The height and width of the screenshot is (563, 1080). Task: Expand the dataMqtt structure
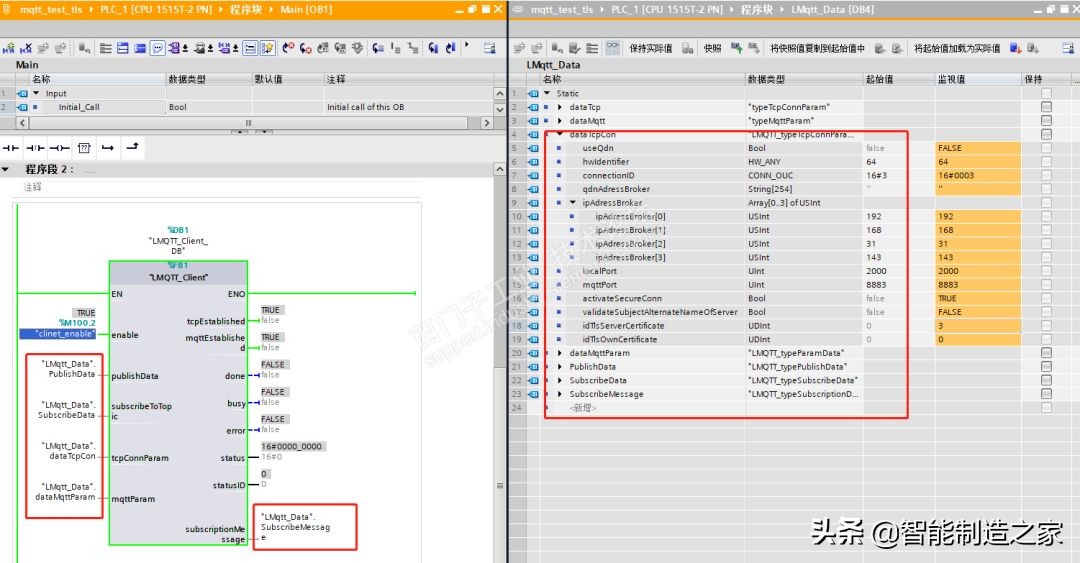[560, 121]
